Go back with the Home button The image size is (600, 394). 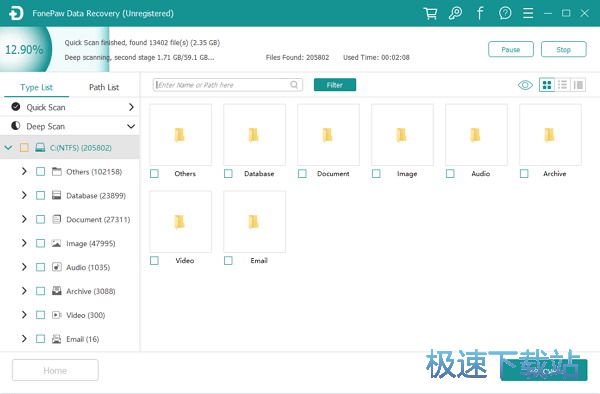pyautogui.click(x=55, y=370)
